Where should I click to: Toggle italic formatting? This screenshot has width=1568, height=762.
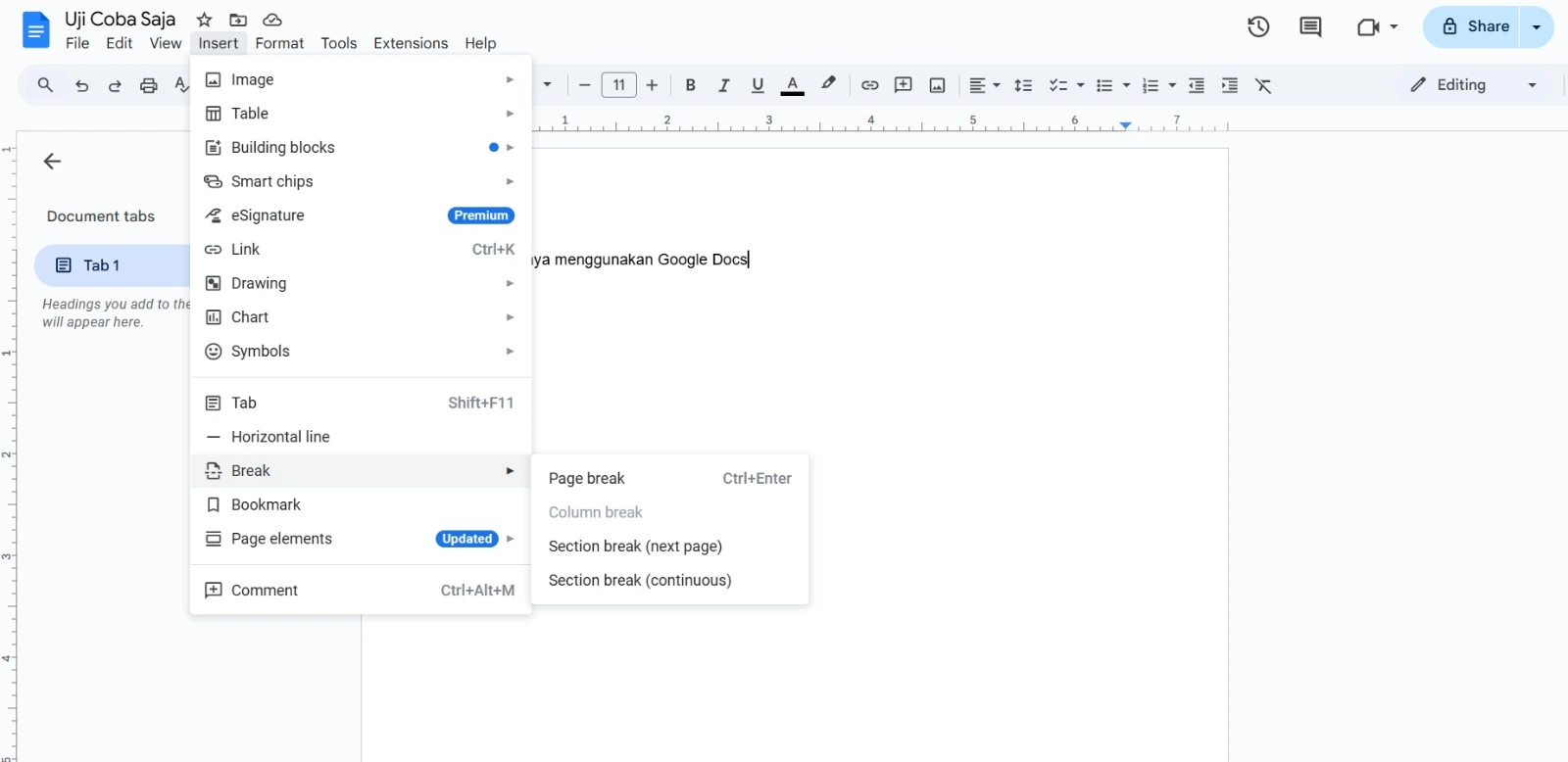click(x=723, y=85)
